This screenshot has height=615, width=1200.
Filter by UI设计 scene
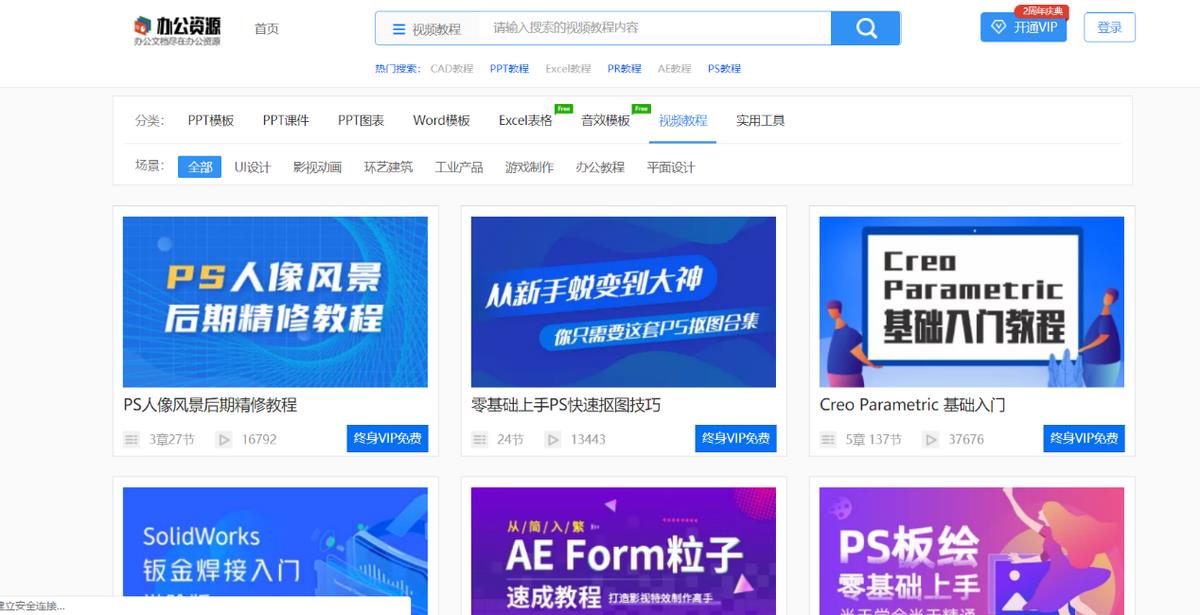tap(252, 167)
